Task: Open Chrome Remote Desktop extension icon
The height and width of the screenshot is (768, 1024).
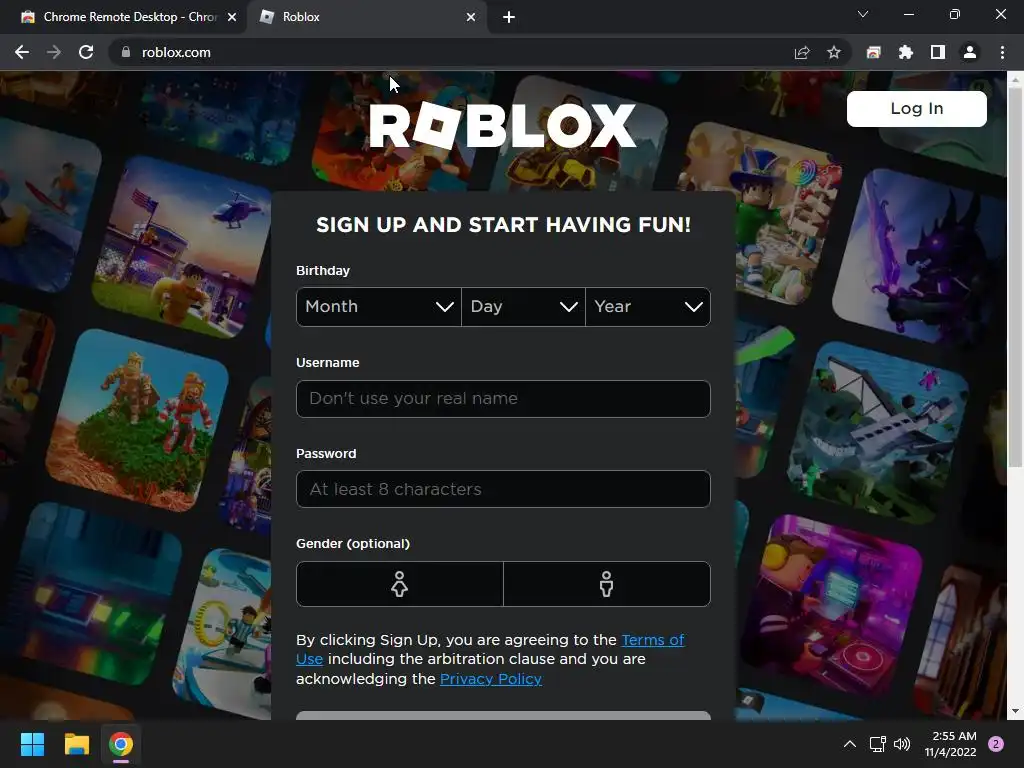Action: (874, 52)
